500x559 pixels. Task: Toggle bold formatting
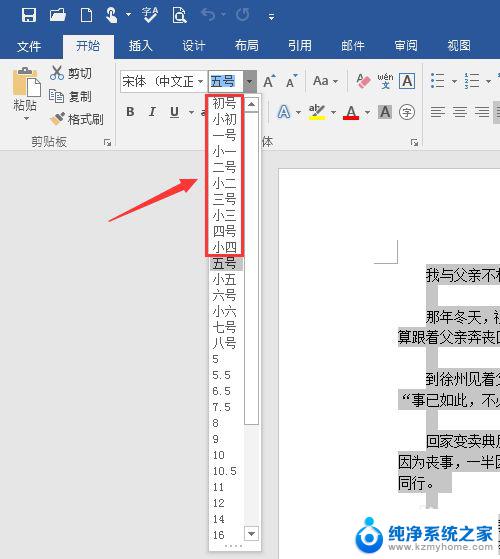[x=130, y=112]
